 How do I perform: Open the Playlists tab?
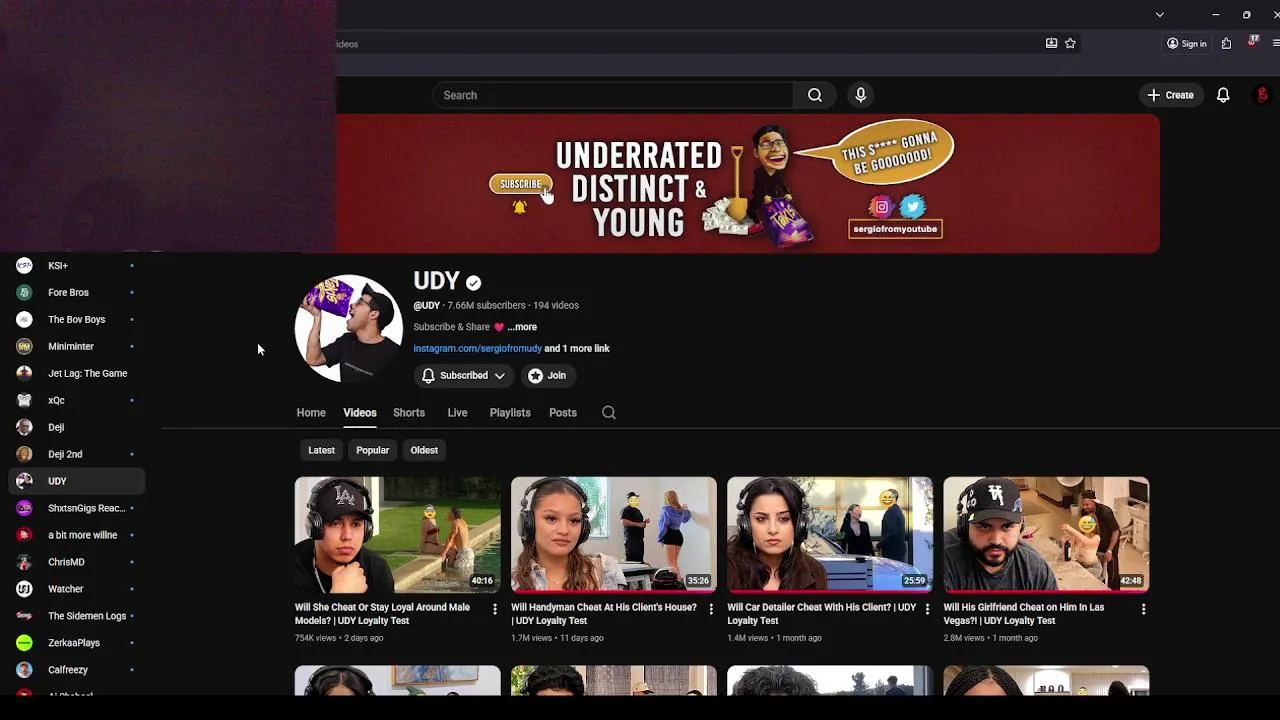pos(510,413)
